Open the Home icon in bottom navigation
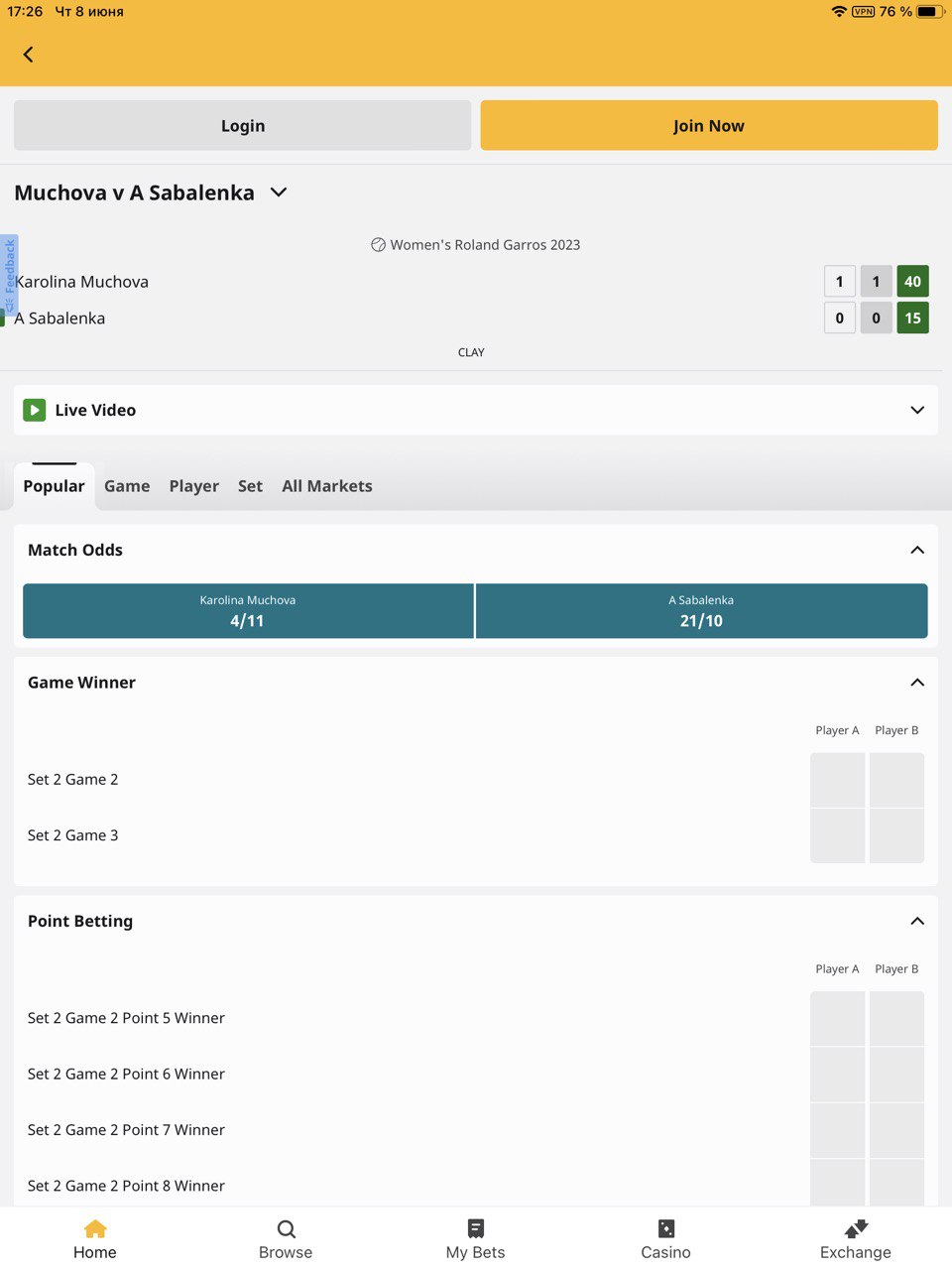The height and width of the screenshot is (1270, 952). pos(95,1228)
